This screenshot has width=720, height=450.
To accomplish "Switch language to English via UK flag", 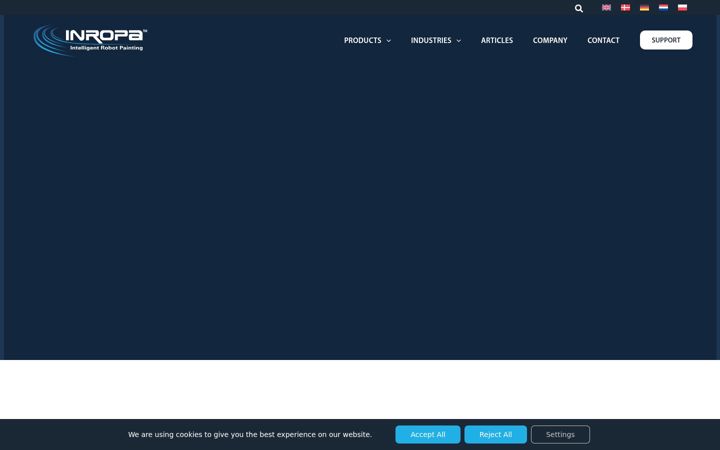I will [x=606, y=7].
